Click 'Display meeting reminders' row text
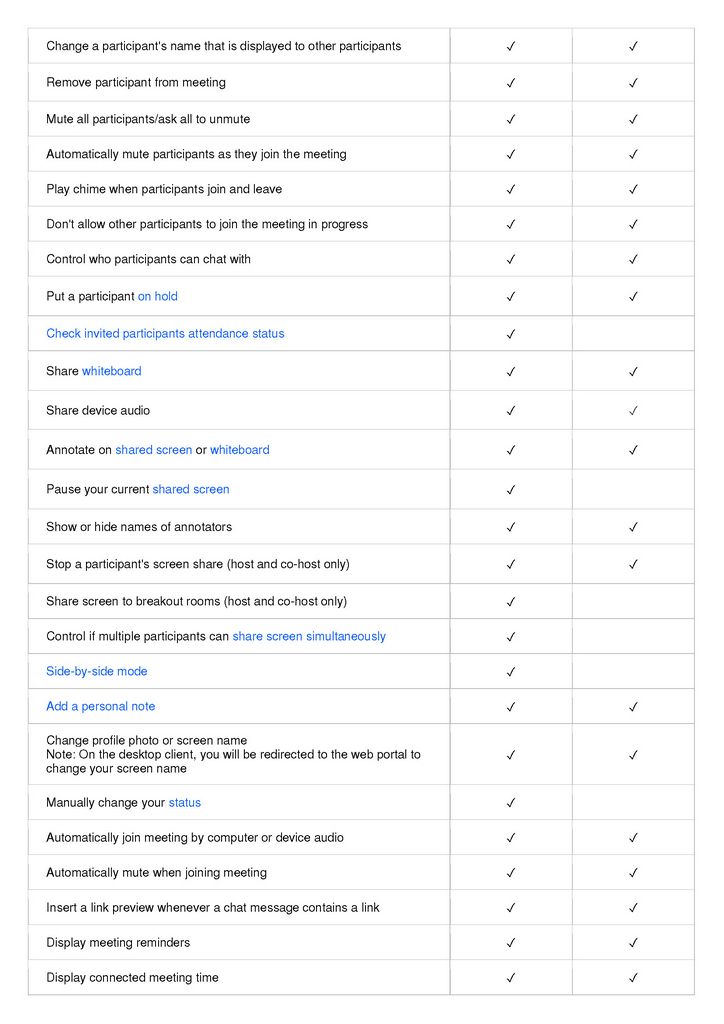 (118, 942)
